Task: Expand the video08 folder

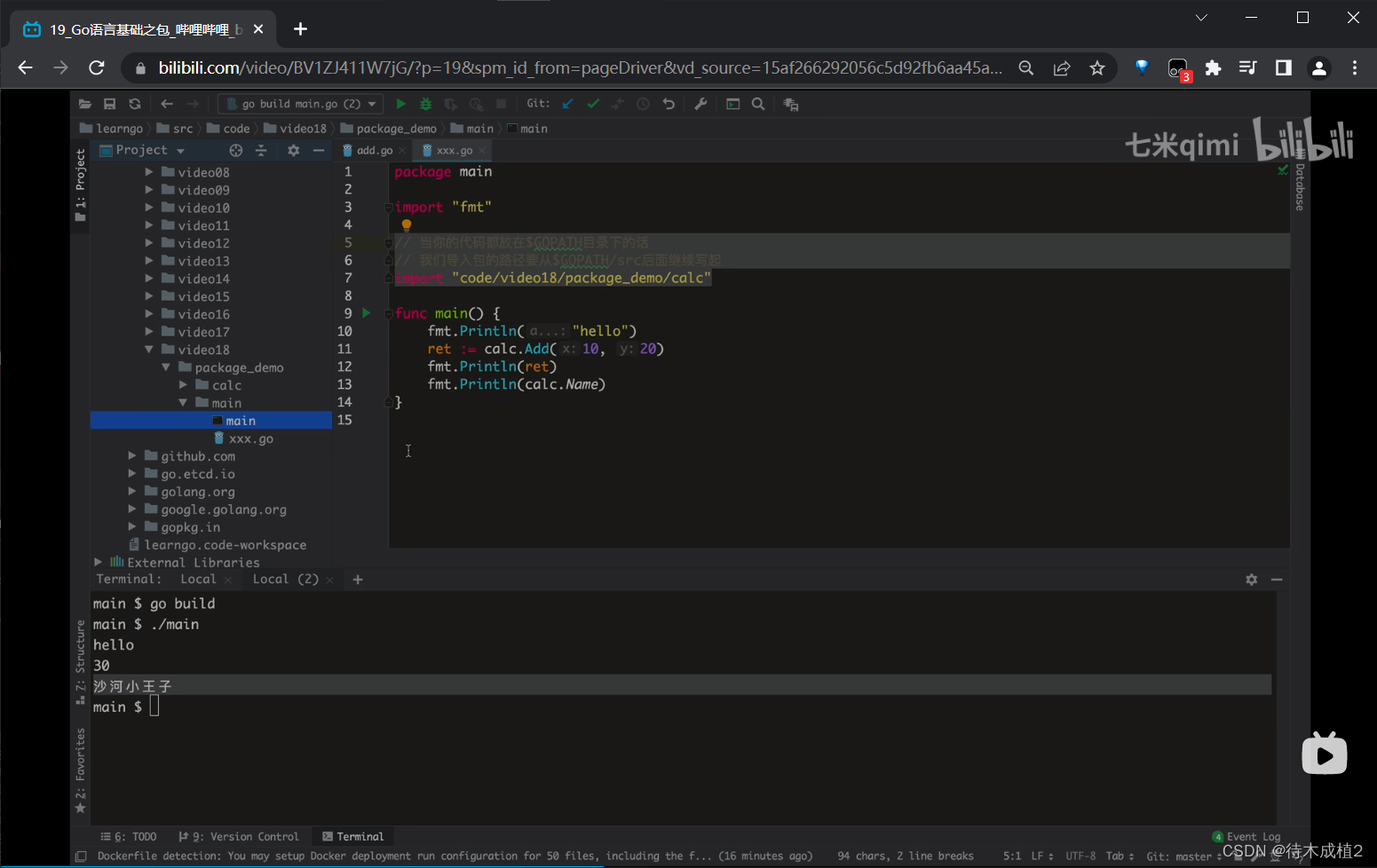Action: coord(149,172)
